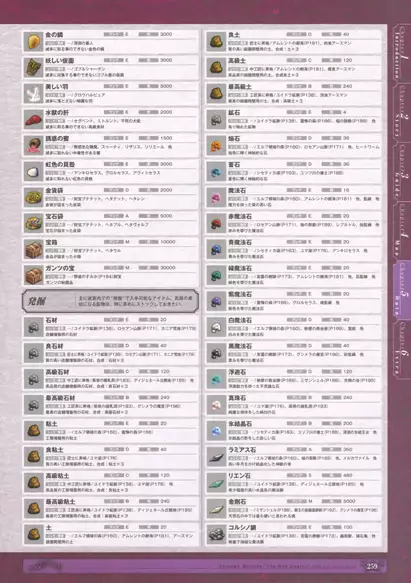Select the teal floating stone icon 浮遊石
411x583 pixels.
(216, 379)
